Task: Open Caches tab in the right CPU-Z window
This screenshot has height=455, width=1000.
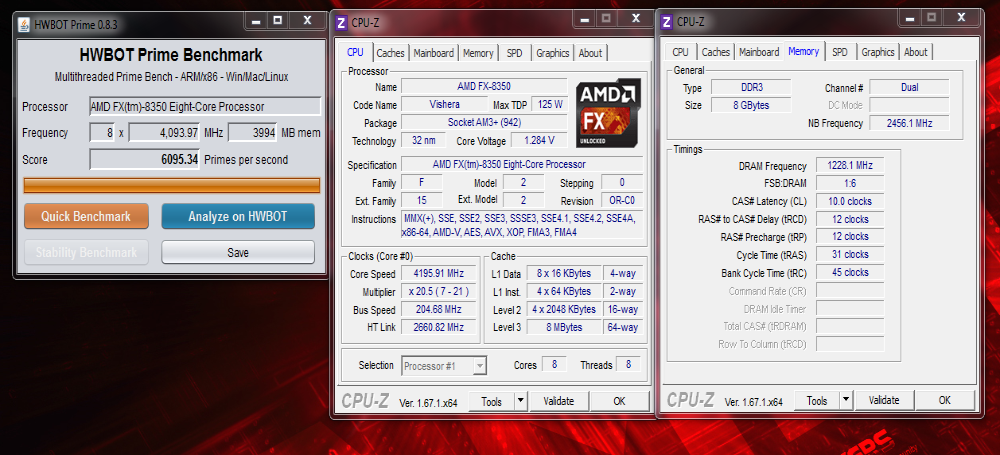Action: click(716, 52)
